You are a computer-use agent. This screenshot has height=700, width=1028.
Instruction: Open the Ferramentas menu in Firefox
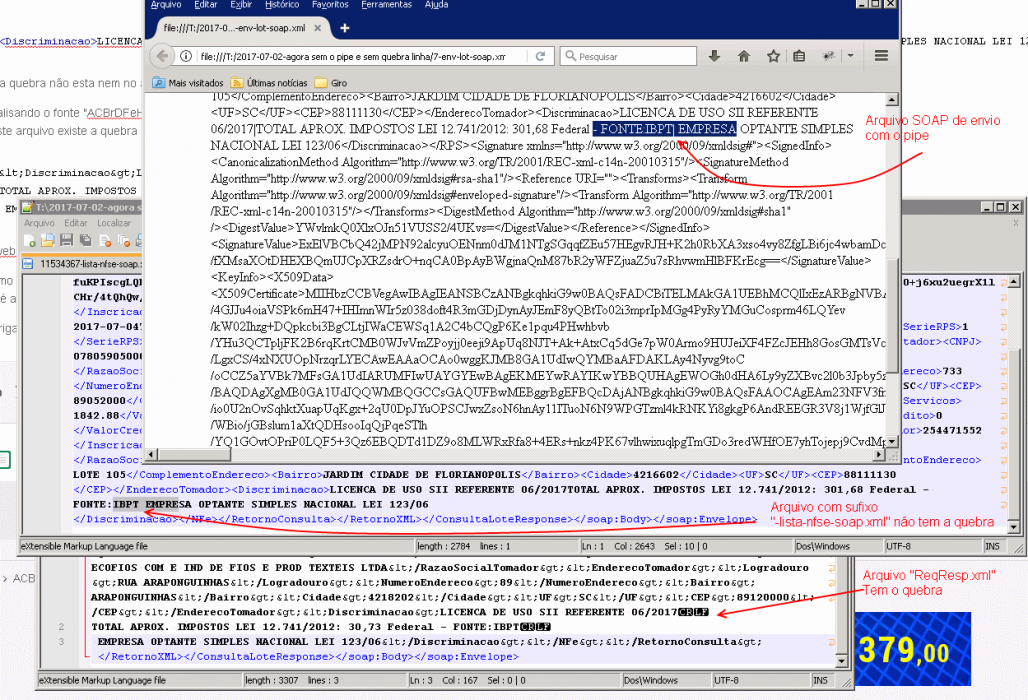click(387, 5)
